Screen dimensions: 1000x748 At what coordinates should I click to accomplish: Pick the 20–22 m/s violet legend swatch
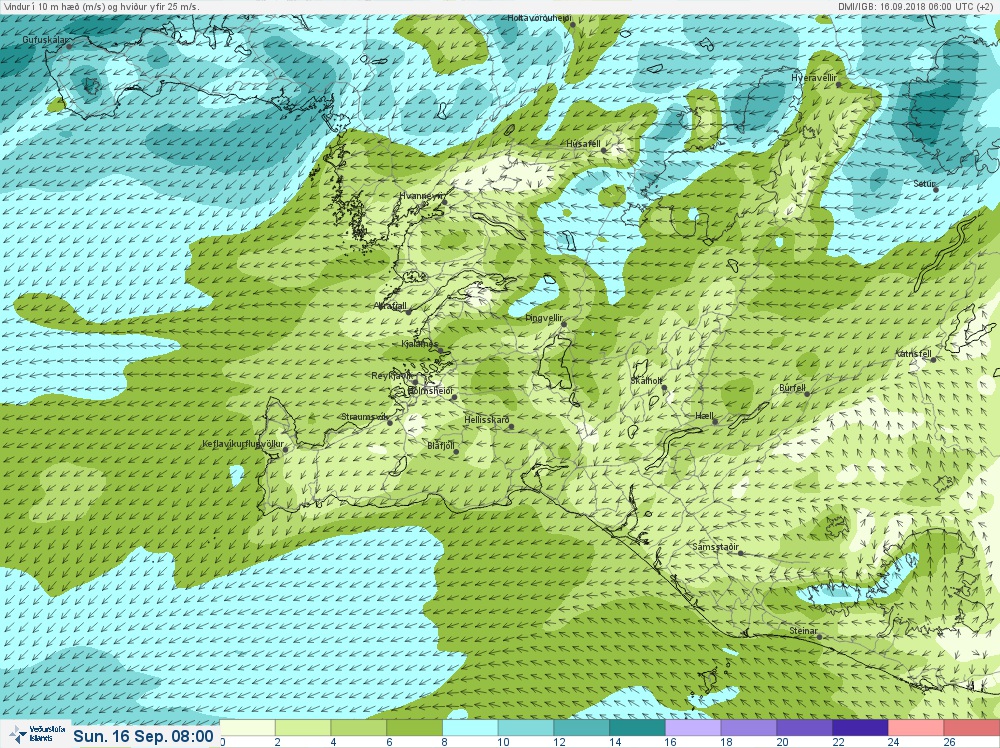[x=804, y=728]
